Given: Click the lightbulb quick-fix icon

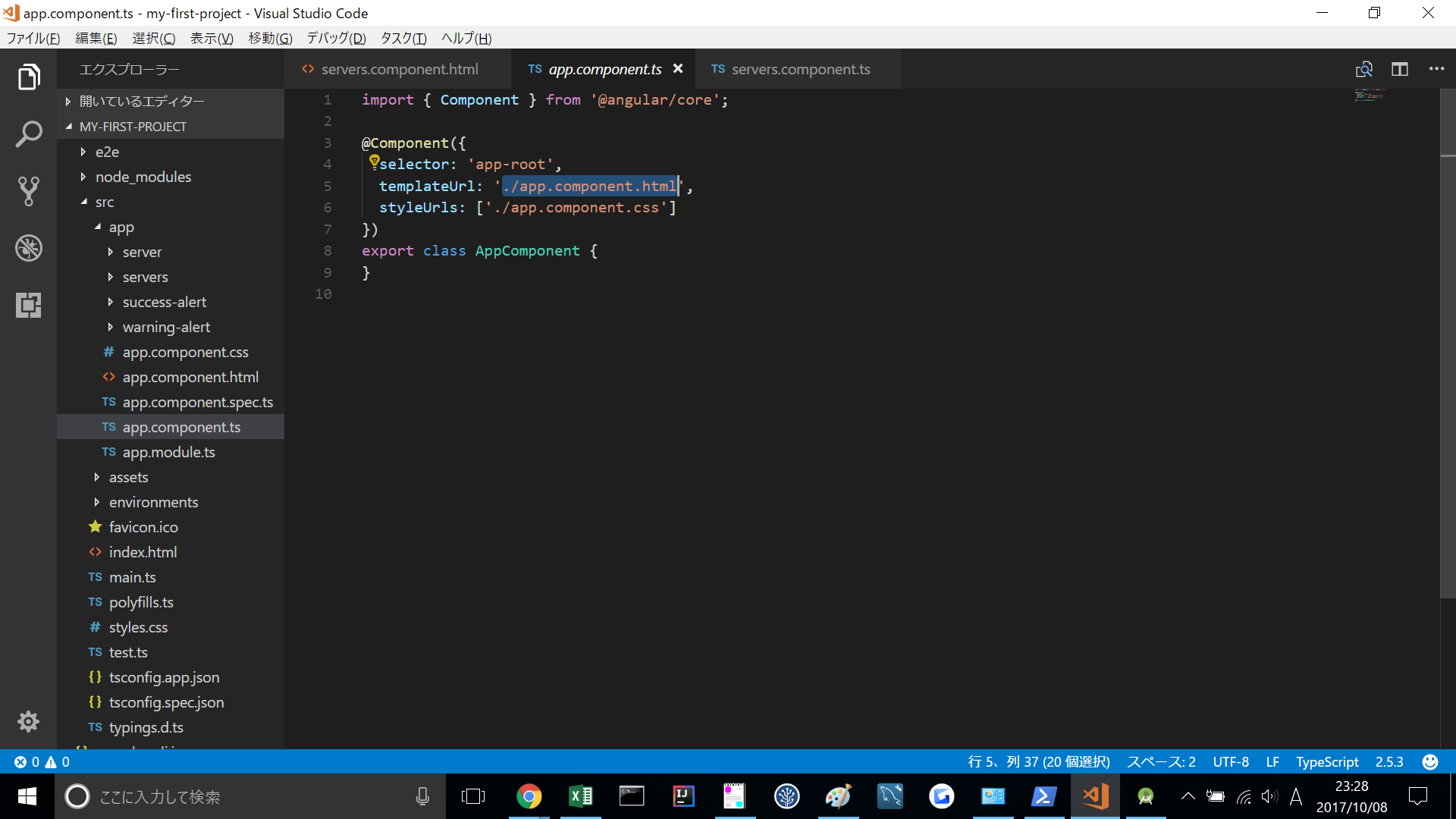Looking at the screenshot, I should 374,162.
